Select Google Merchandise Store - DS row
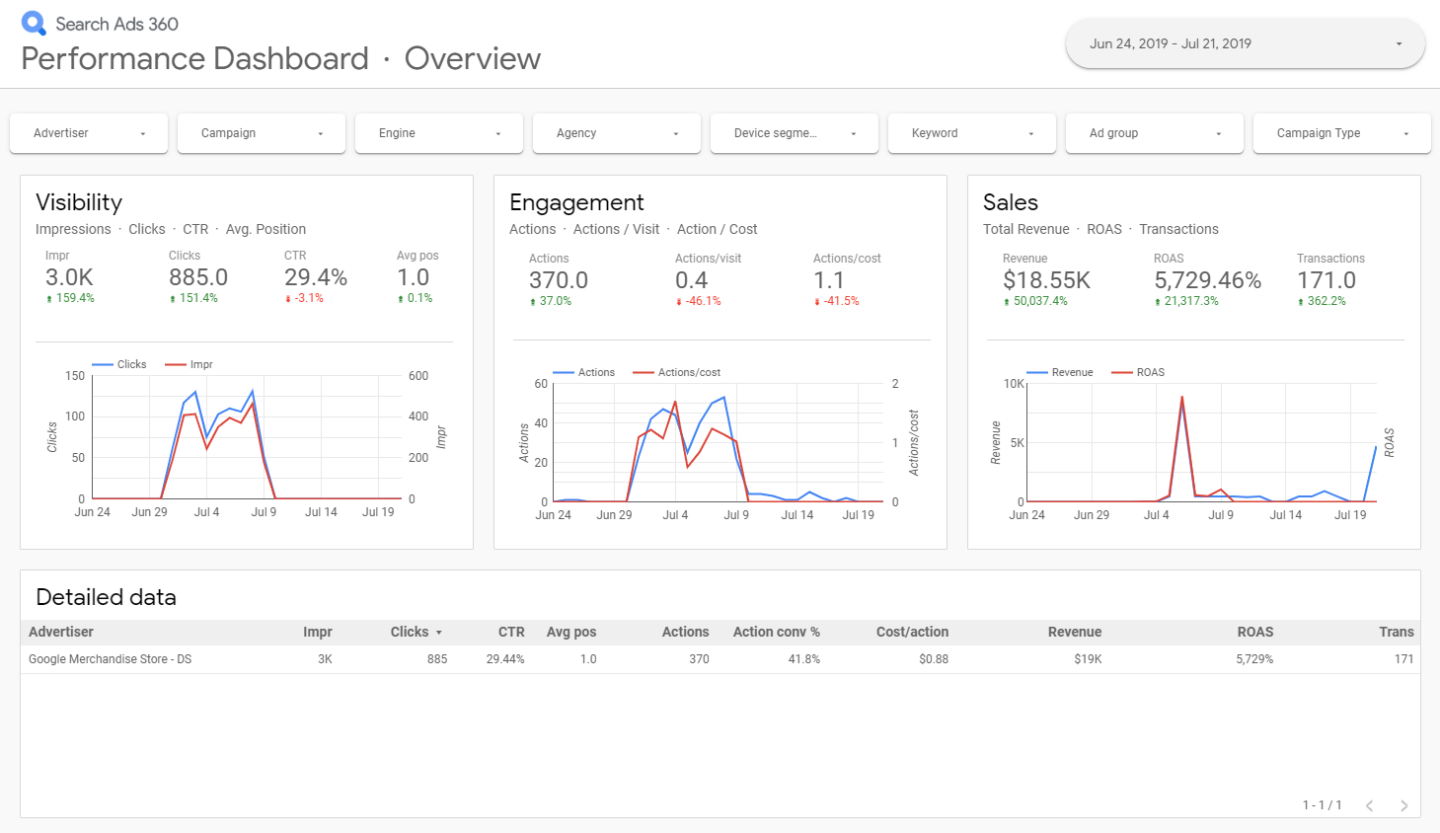 (110, 659)
